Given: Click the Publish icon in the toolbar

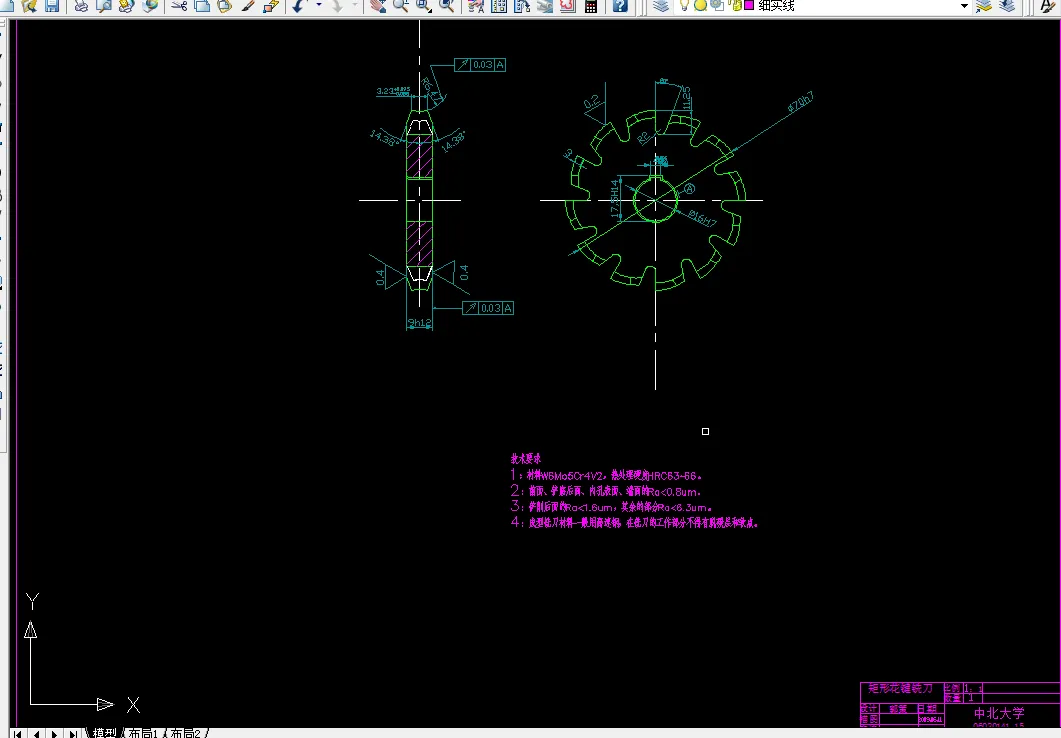Looking at the screenshot, I should (127, 6).
